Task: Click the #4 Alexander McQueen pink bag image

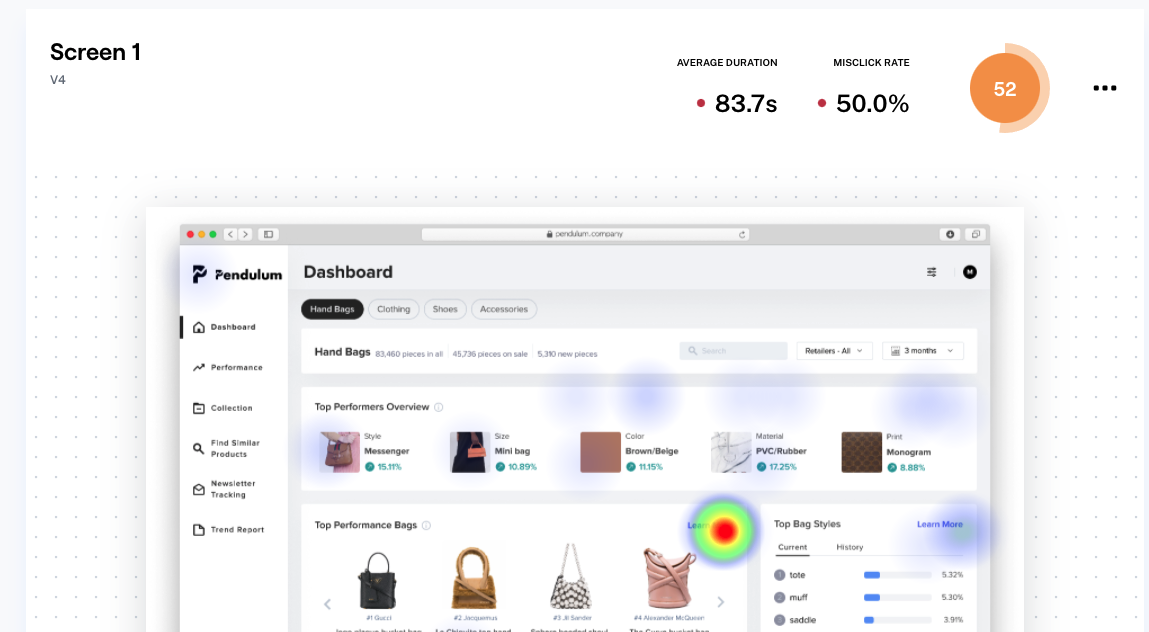Action: point(668,578)
